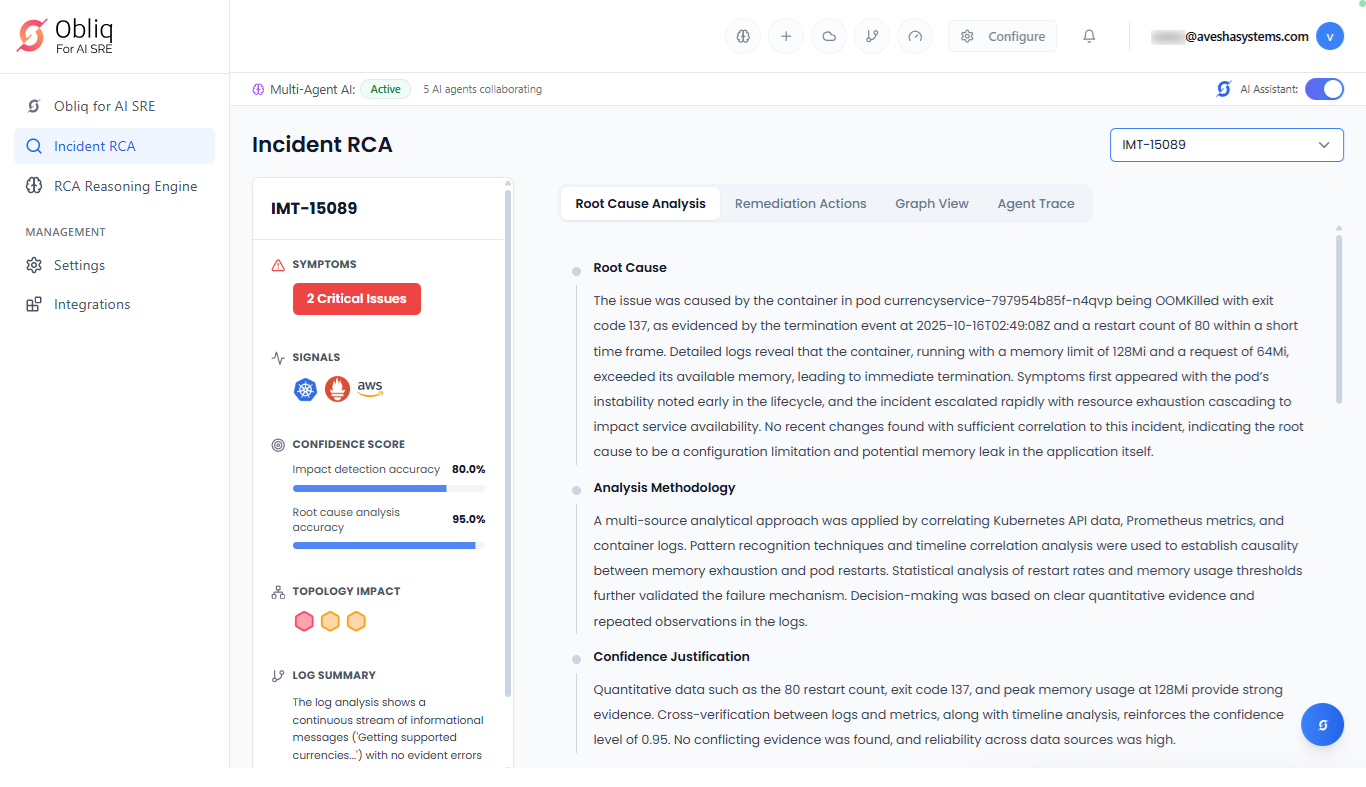Viewport: 1366px width, 787px height.
Task: Click the git branch icon in header
Action: coord(872,36)
